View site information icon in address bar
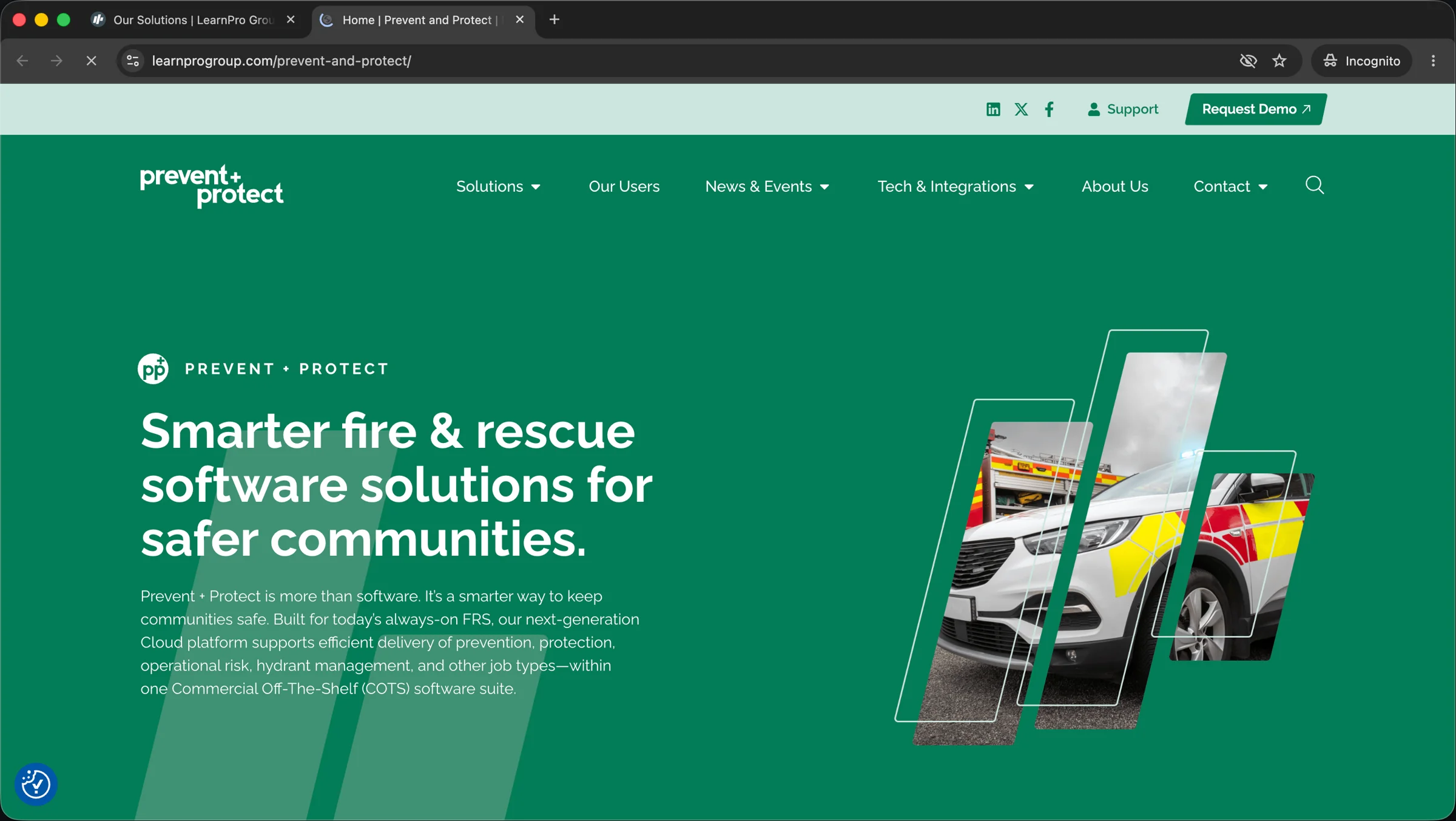Screen dimensions: 1456x821 coord(133,61)
